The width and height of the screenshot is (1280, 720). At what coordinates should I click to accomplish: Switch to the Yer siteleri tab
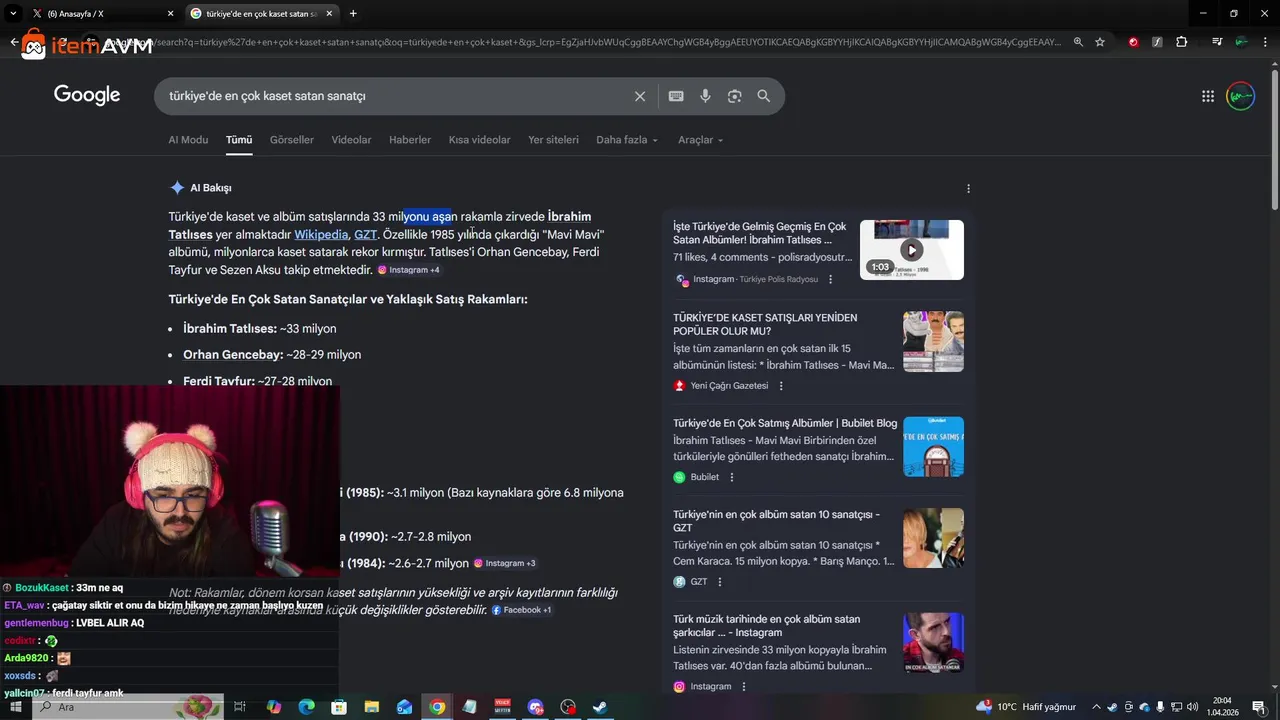pos(553,140)
